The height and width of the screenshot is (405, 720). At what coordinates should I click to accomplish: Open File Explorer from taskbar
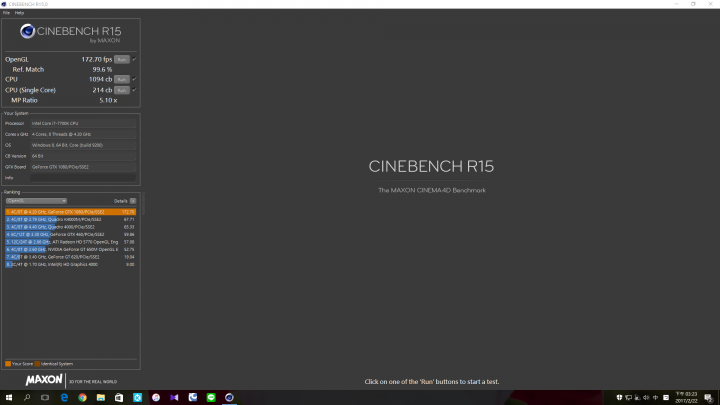pos(101,398)
